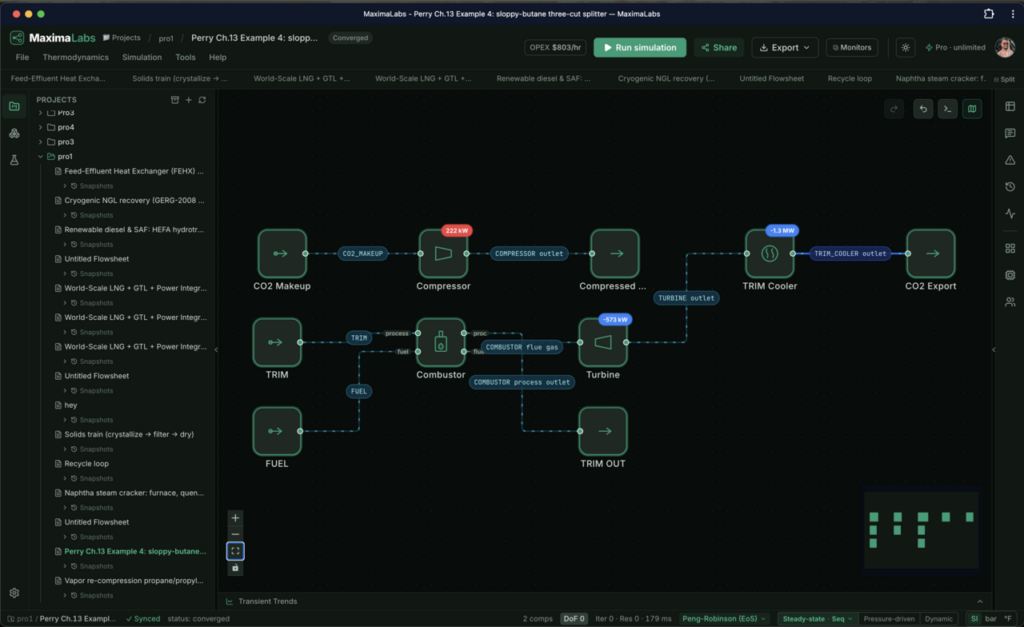Open the activity pulse icon in right sidebar
Image resolution: width=1024 pixels, height=627 pixels.
click(1010, 214)
